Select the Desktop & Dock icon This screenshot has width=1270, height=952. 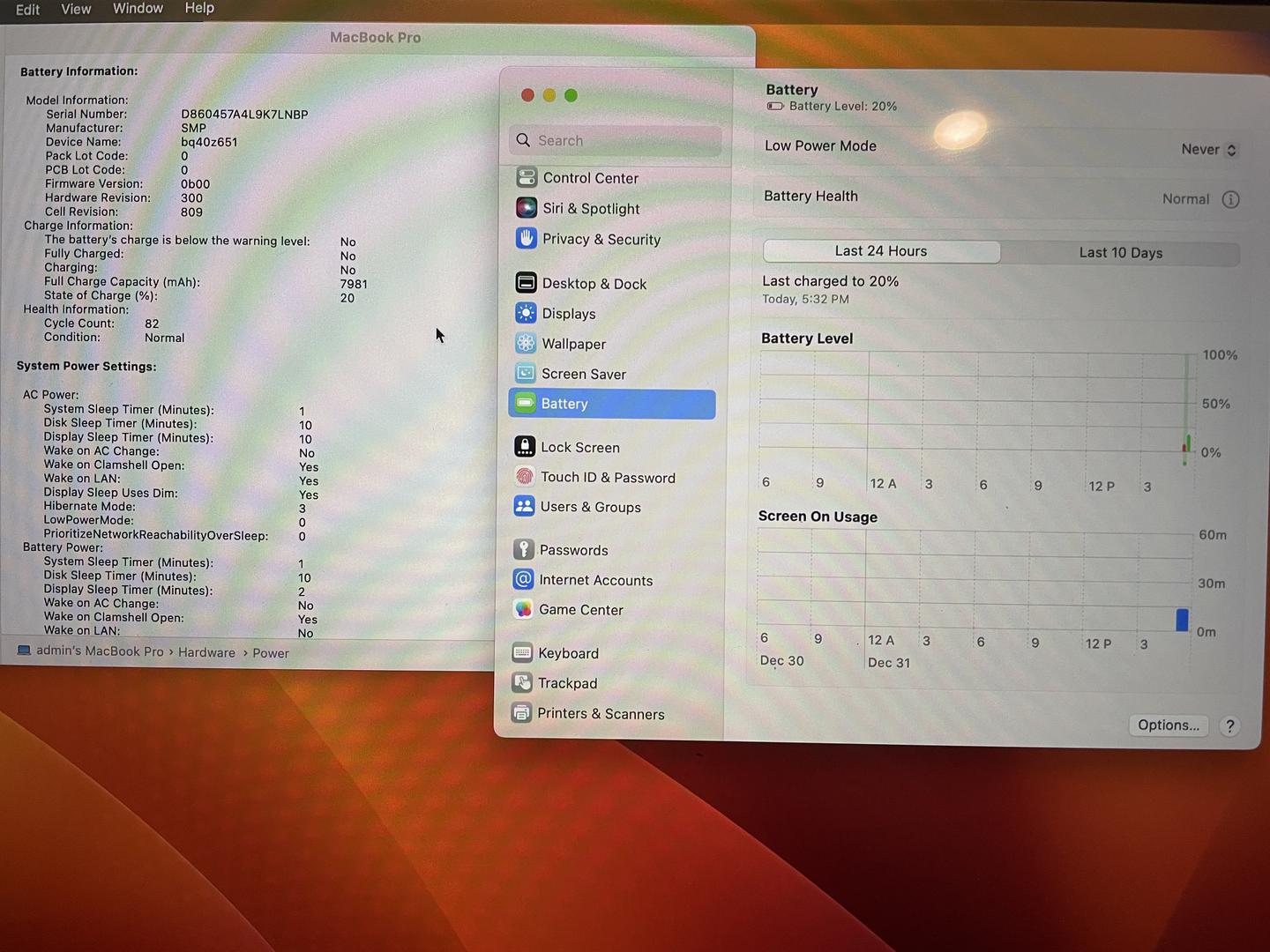coord(526,283)
